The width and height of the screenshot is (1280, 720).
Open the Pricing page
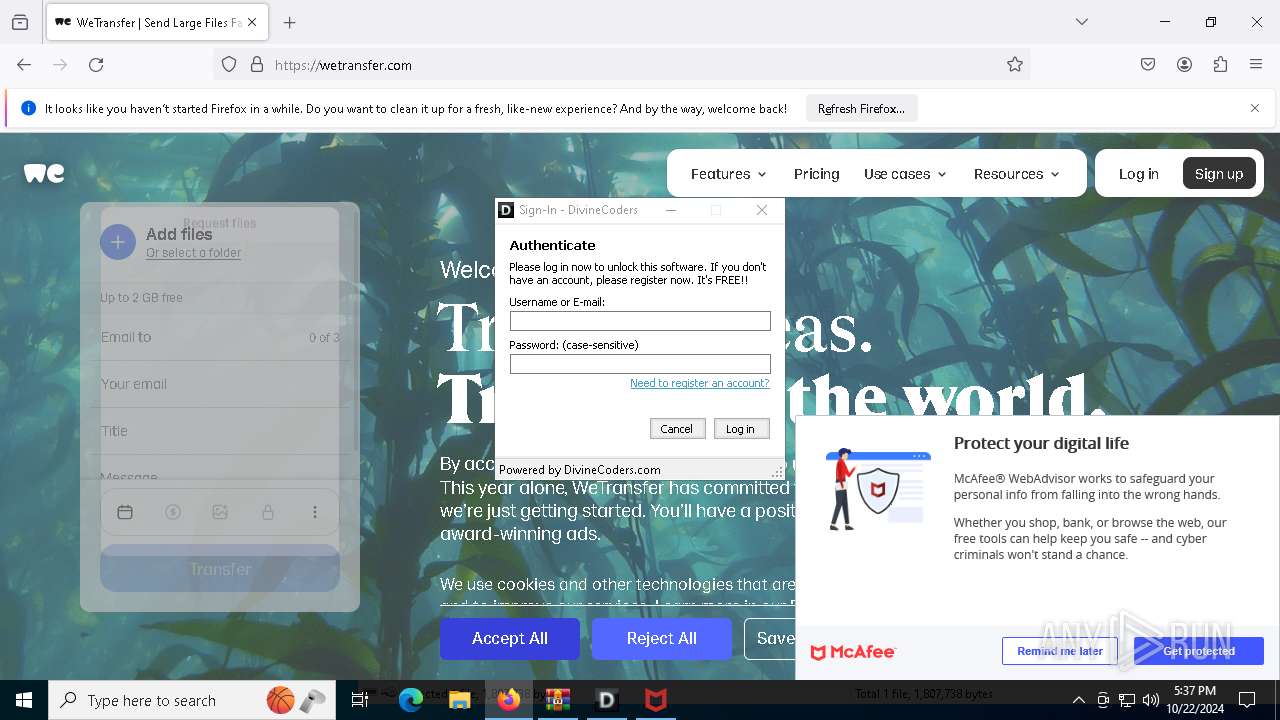click(x=817, y=174)
